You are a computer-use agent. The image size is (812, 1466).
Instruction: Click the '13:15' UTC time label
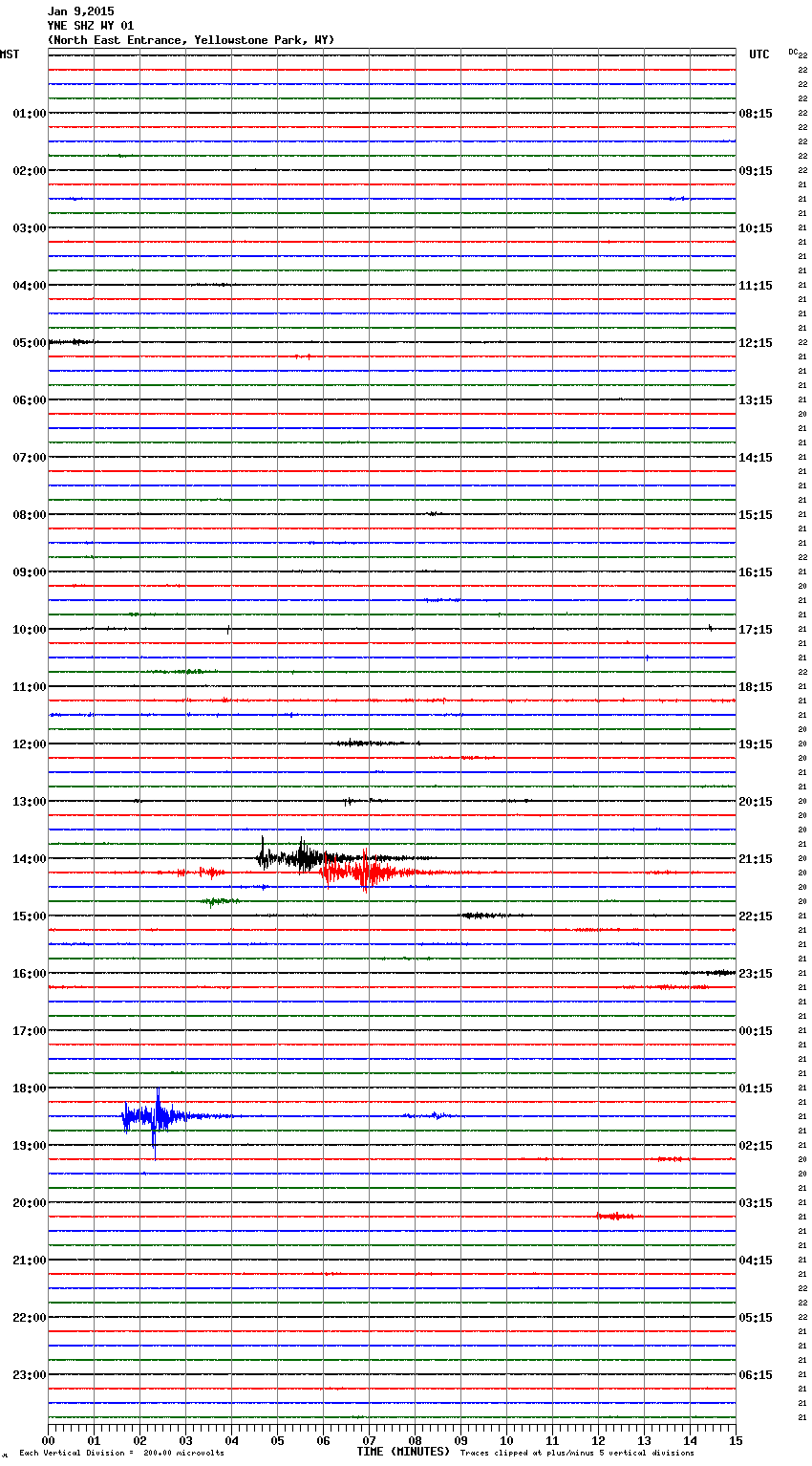[756, 400]
